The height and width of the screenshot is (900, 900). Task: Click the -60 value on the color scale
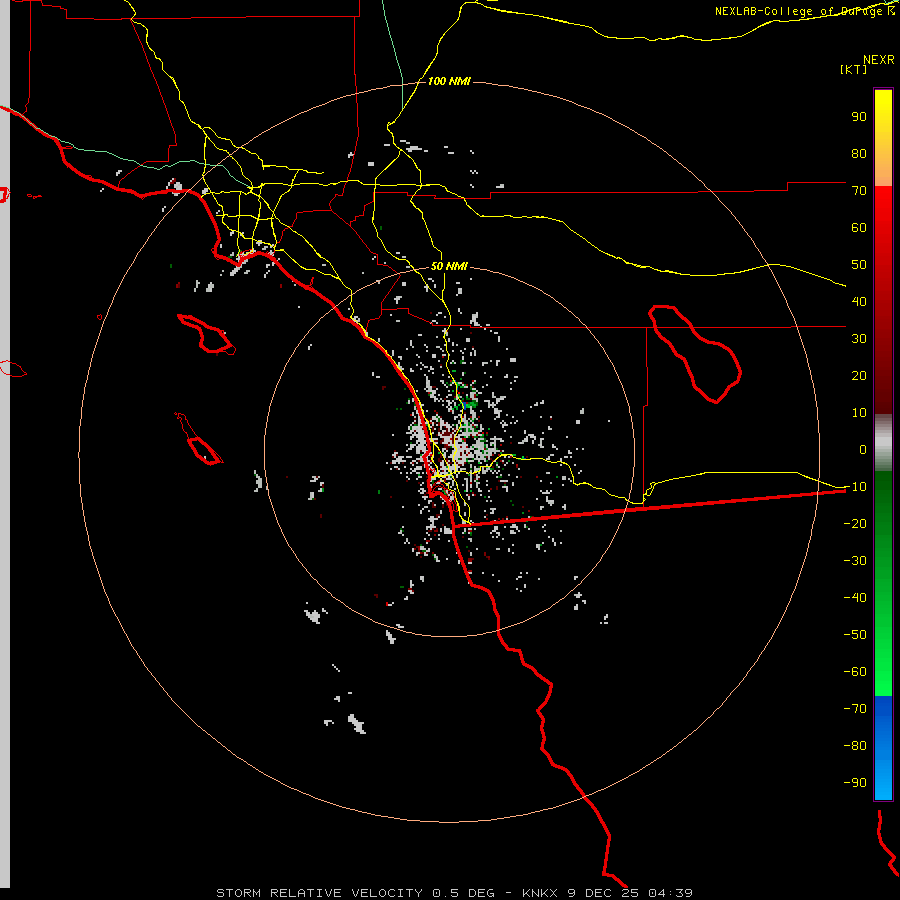click(x=855, y=672)
